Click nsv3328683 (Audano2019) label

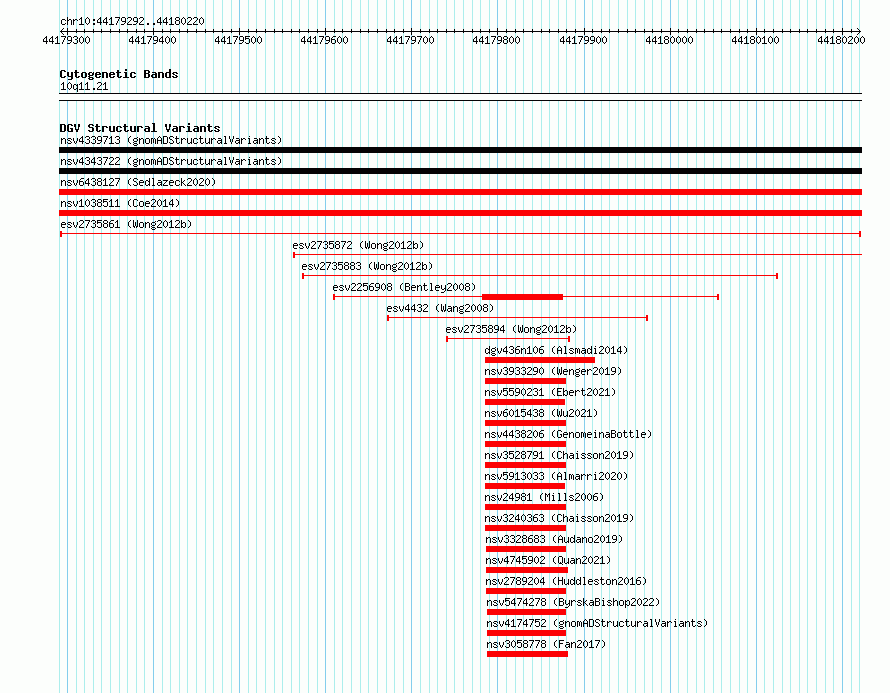[554, 539]
